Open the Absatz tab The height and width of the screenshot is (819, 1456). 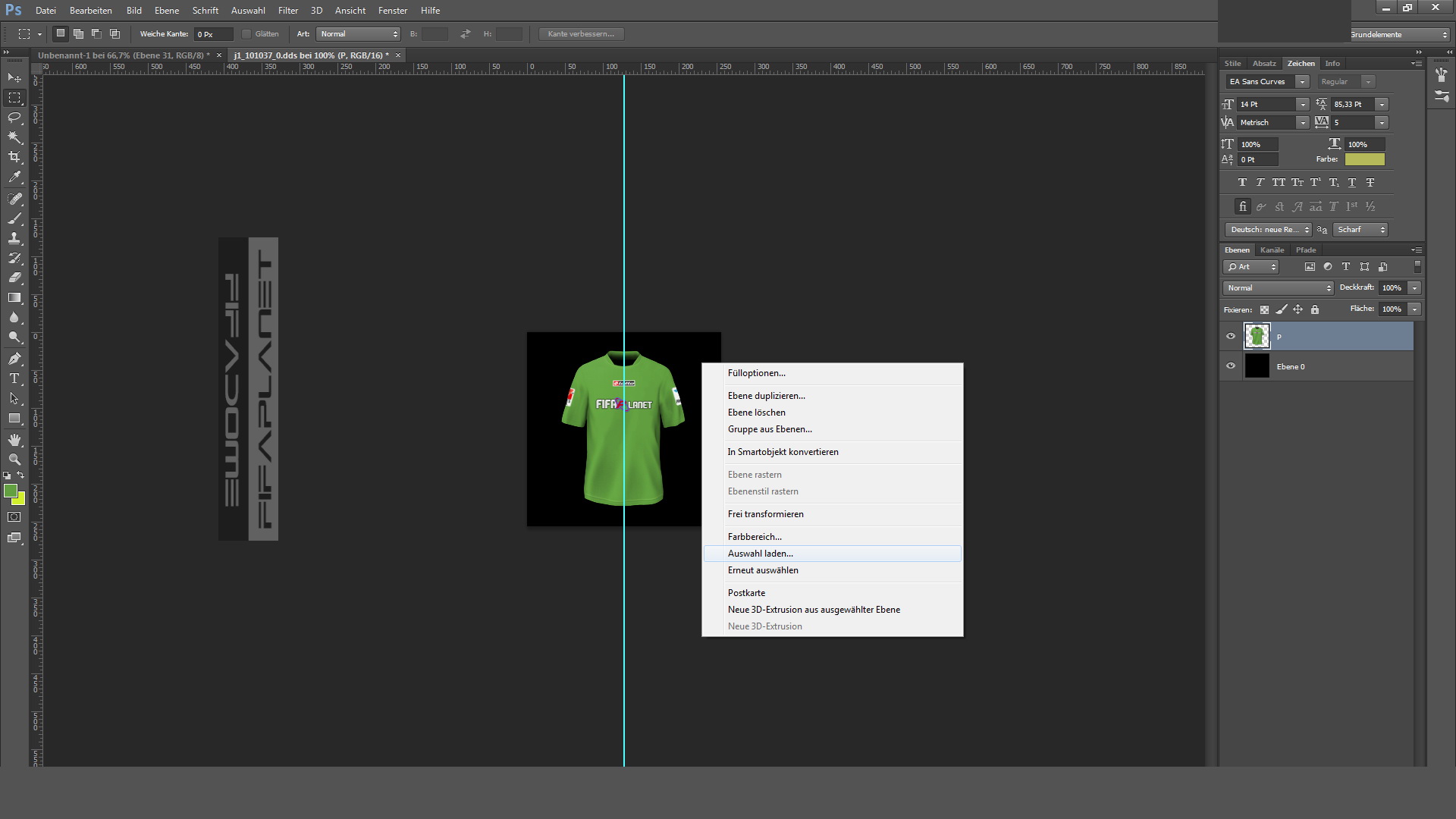[1264, 64]
